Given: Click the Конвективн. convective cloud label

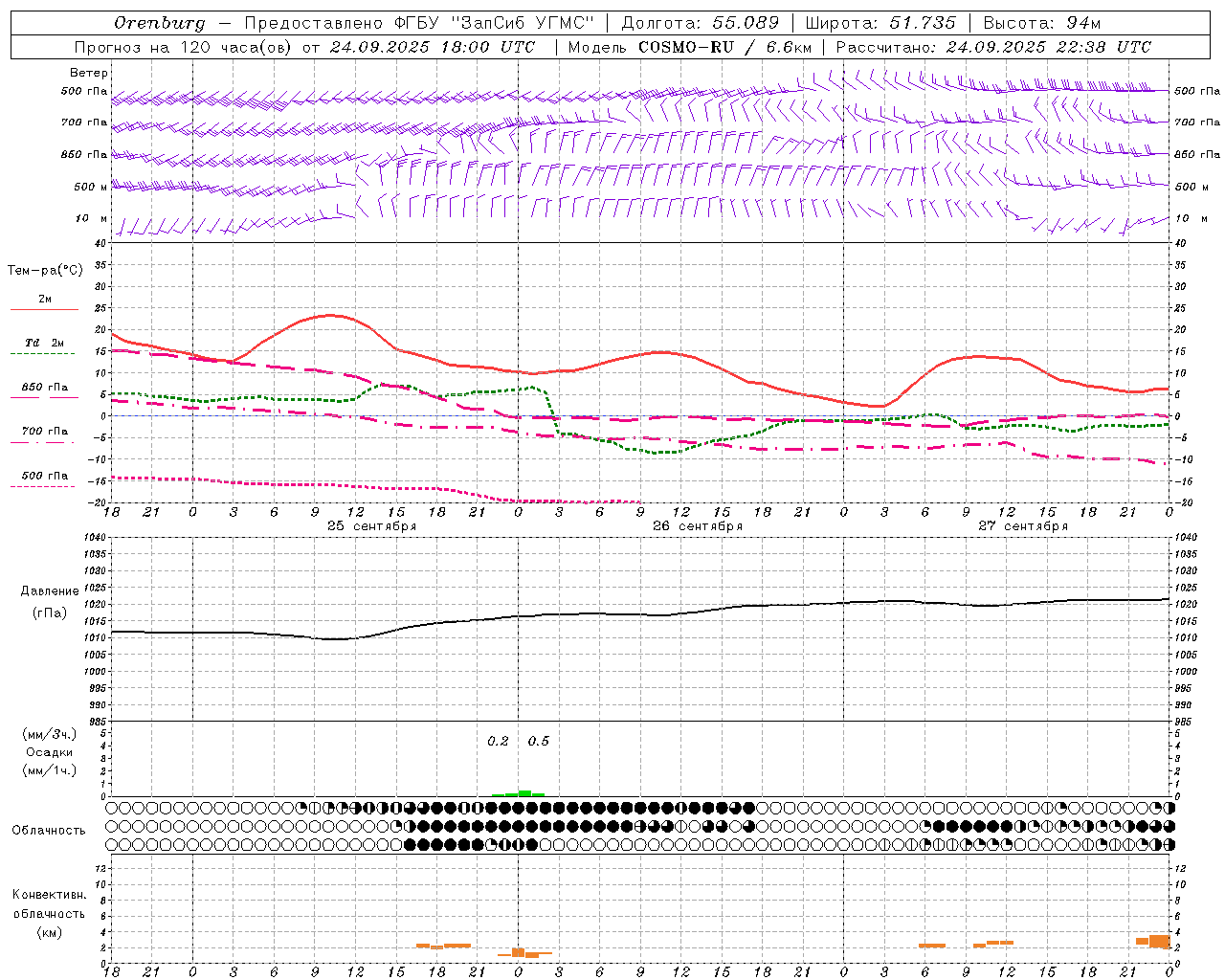Looking at the screenshot, I should 49,895.
